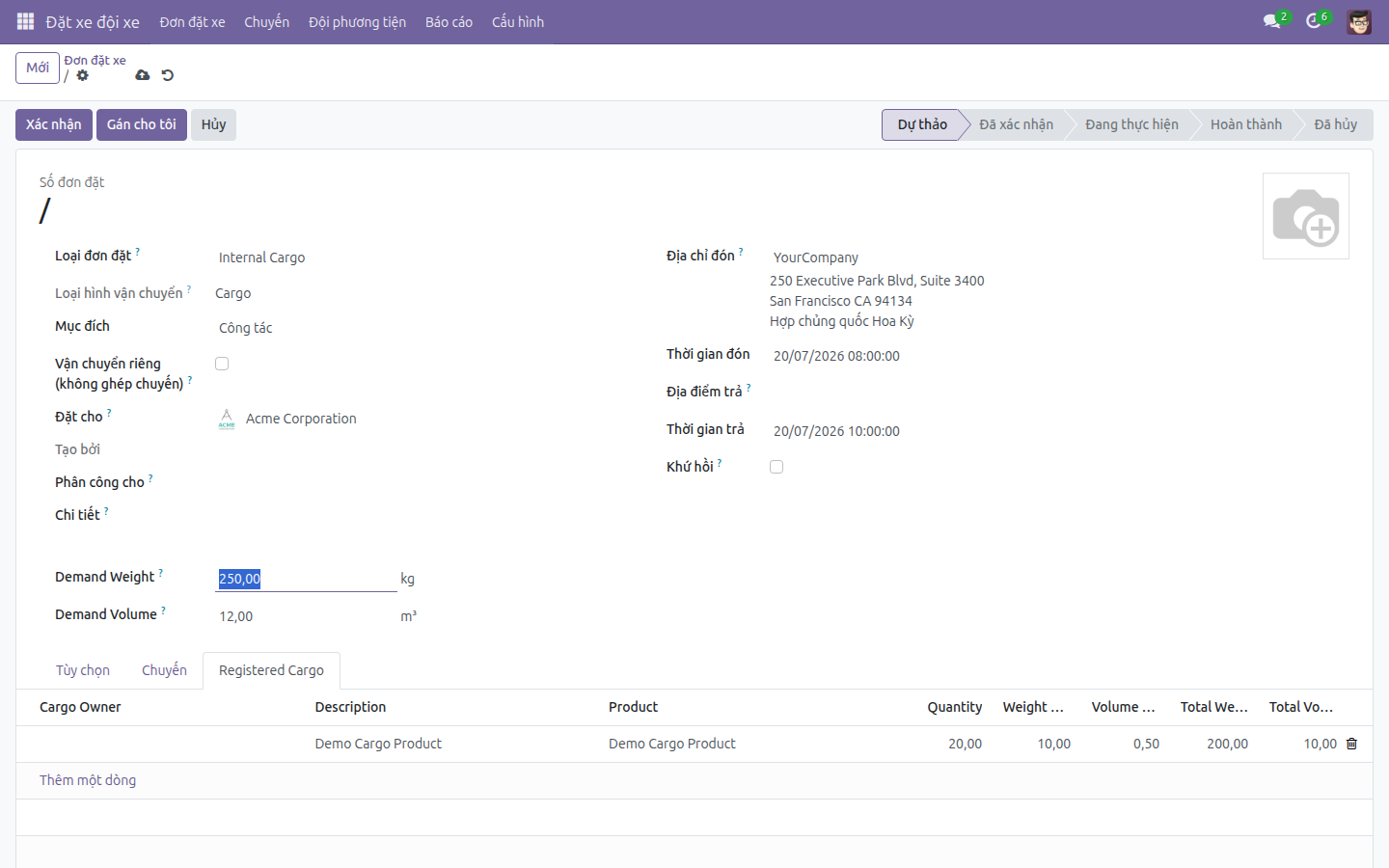The width and height of the screenshot is (1389, 868).
Task: Upload an image via camera placeholder
Action: pos(1306,216)
